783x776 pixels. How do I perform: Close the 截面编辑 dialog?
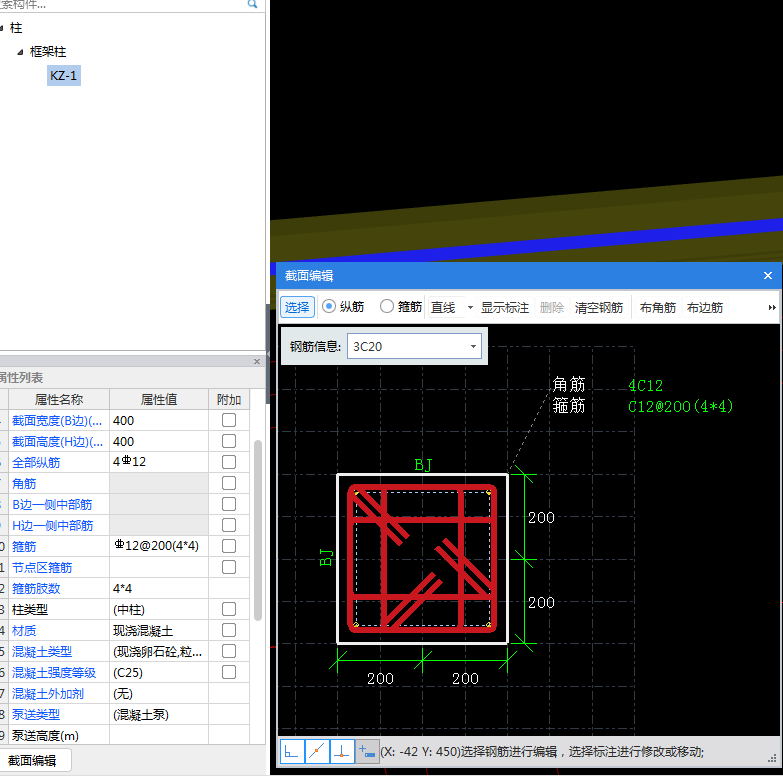(768, 276)
